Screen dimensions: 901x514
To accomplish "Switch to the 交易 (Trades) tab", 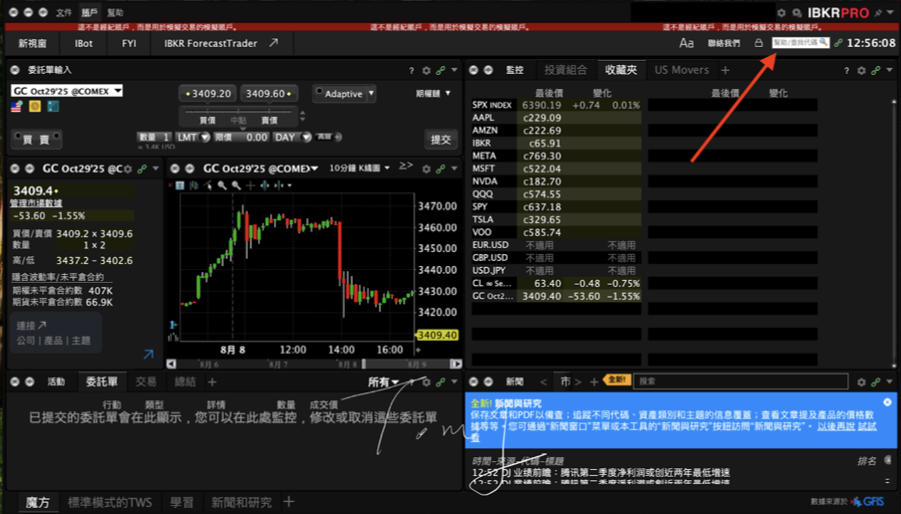I will 145,382.
